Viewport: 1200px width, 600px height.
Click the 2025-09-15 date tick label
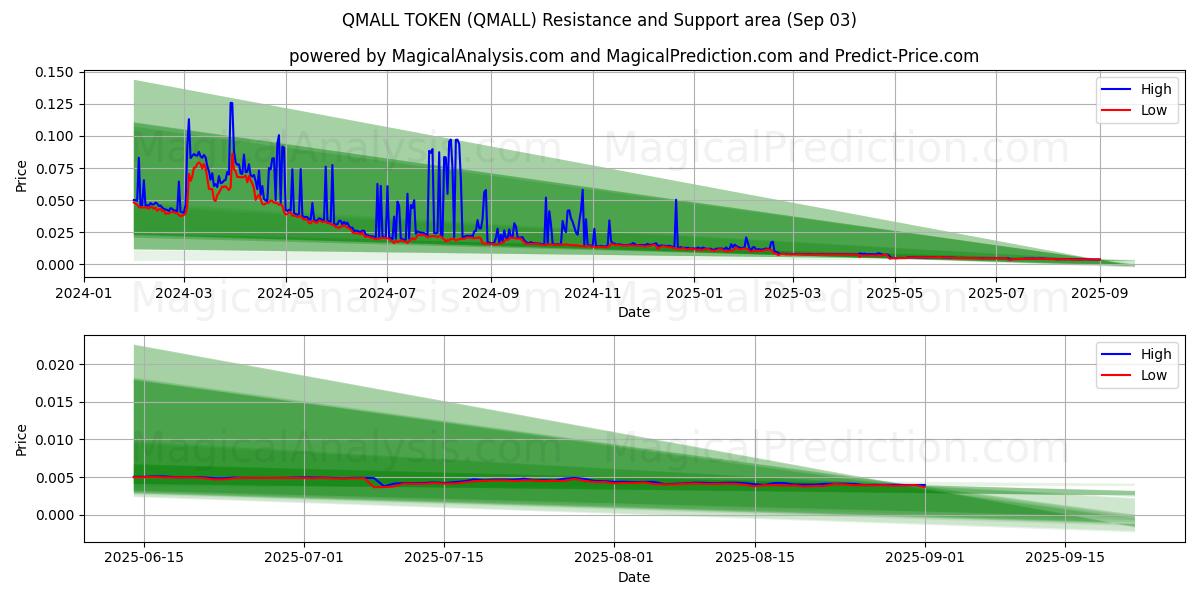(x=1066, y=558)
